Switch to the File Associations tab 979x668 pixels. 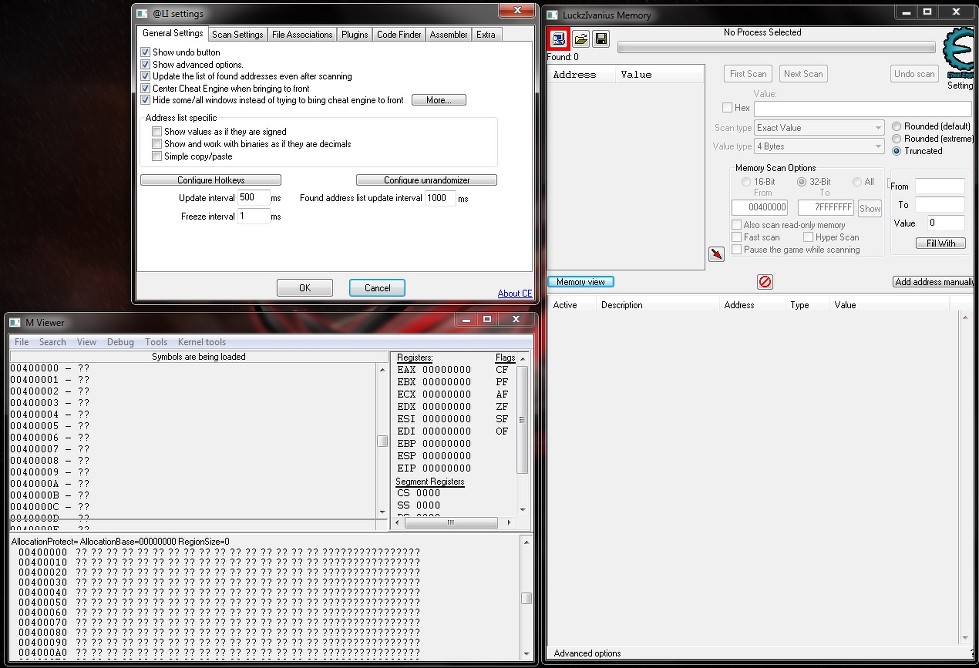coord(302,35)
